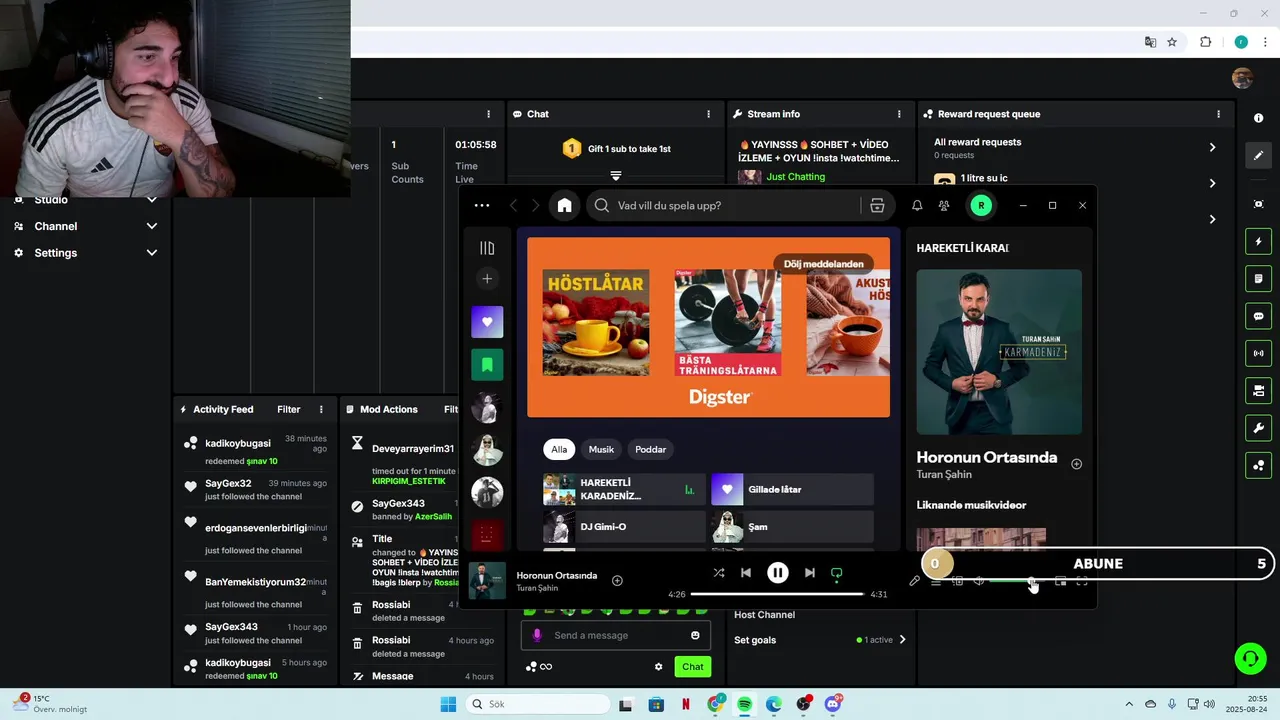Open Activity Feed Filter

click(x=289, y=409)
